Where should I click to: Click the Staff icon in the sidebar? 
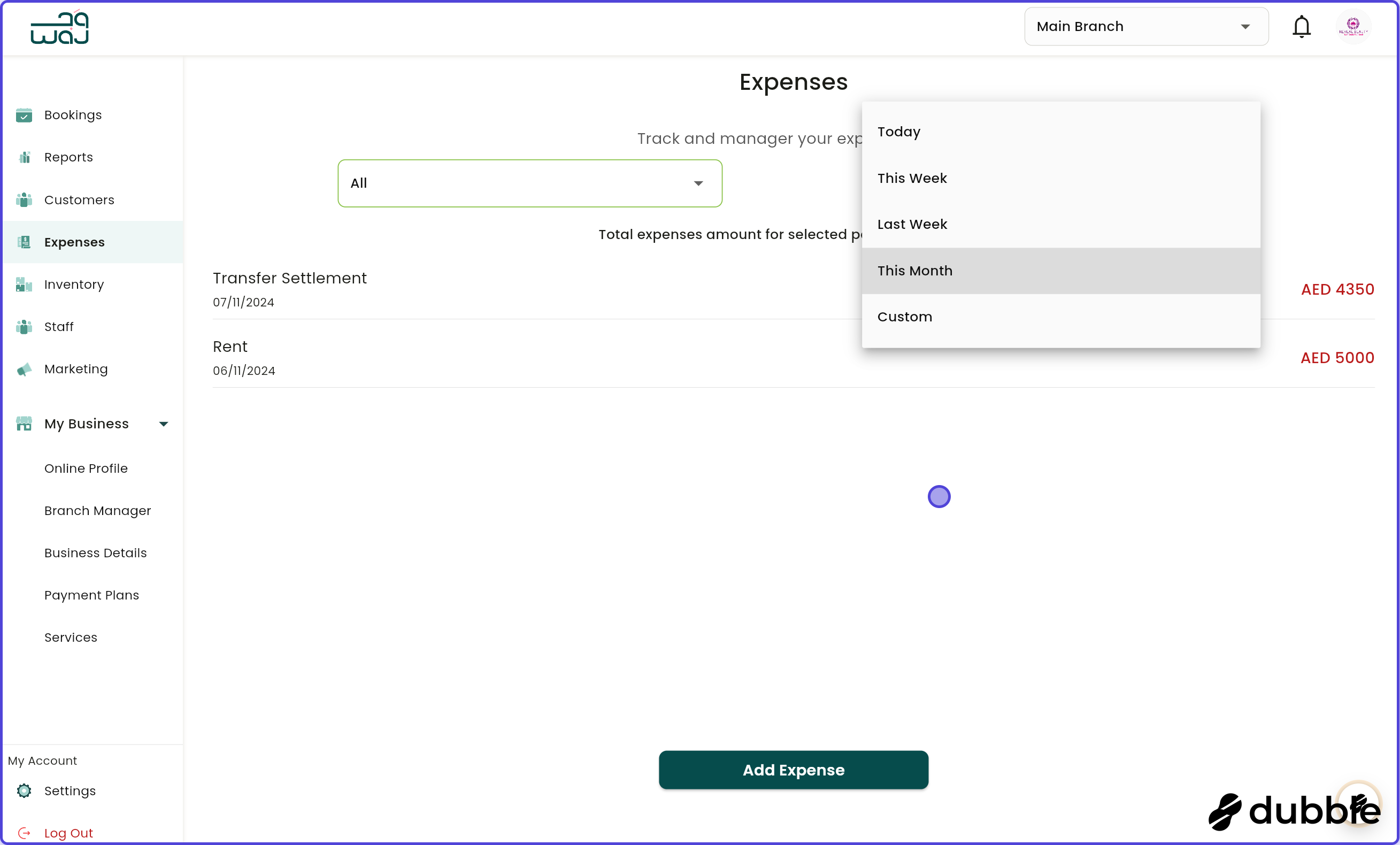click(24, 327)
